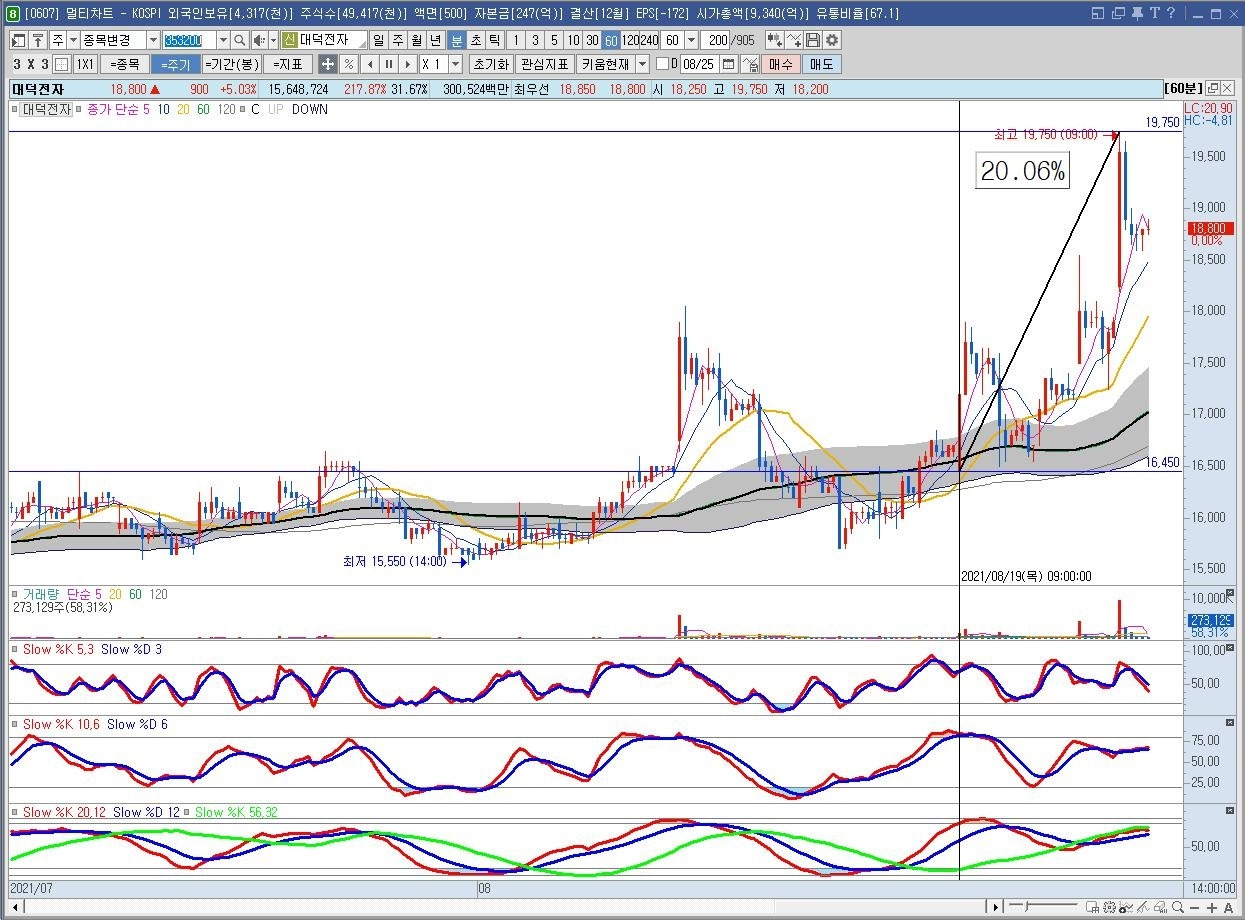Collapse the Slow %K 5,3 indicator panel
The height and width of the screenshot is (920, 1245).
pos(1230,649)
